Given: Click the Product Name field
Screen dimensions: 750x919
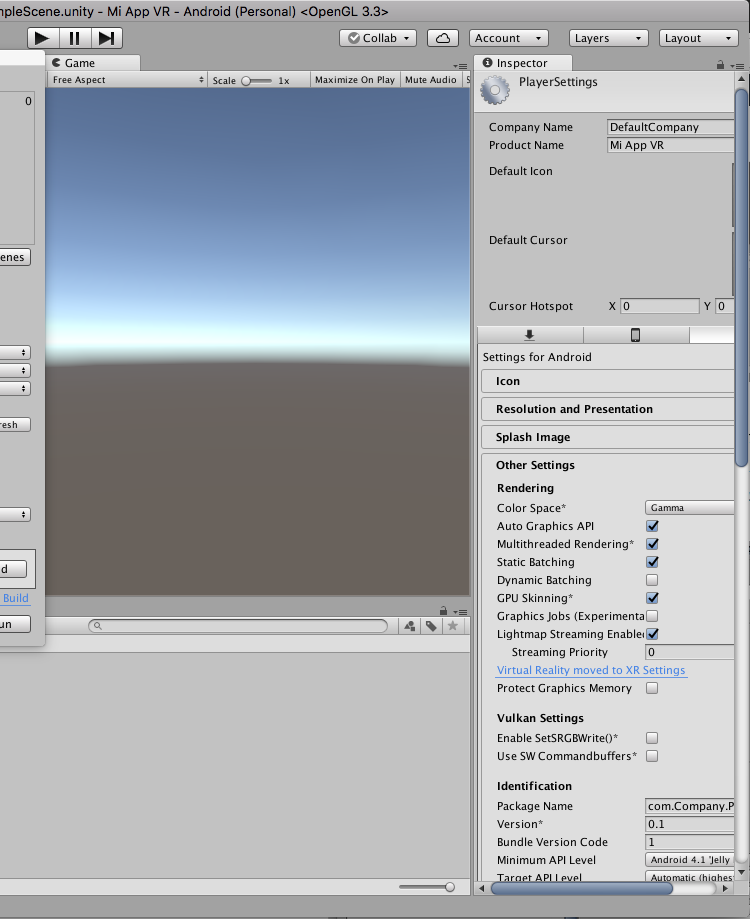Looking at the screenshot, I should click(x=671, y=145).
